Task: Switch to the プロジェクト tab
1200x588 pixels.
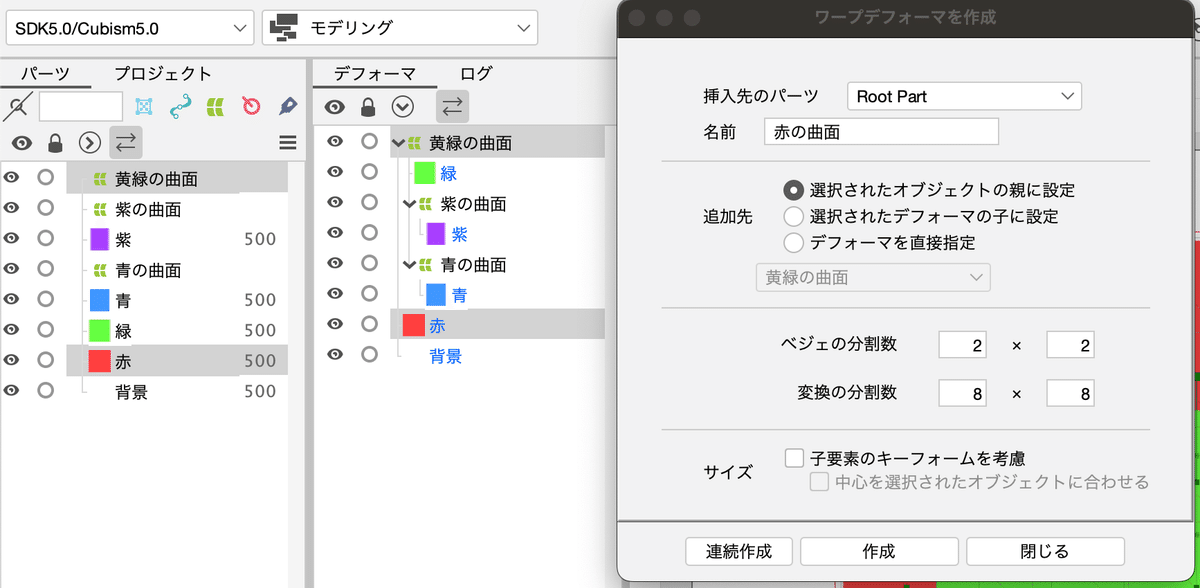Action: (x=162, y=73)
